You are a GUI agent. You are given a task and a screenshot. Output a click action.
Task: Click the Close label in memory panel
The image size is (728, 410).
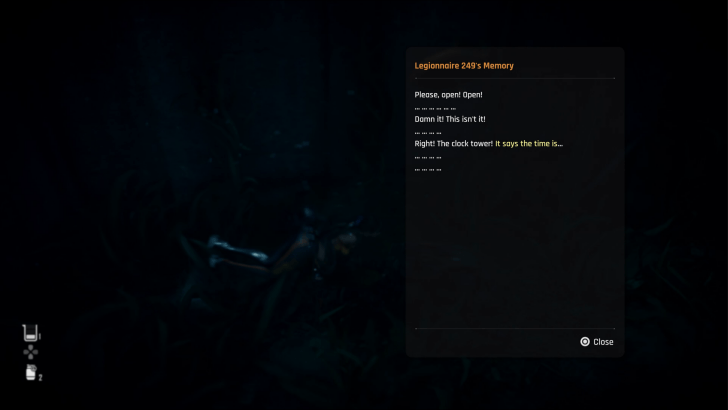(603, 342)
